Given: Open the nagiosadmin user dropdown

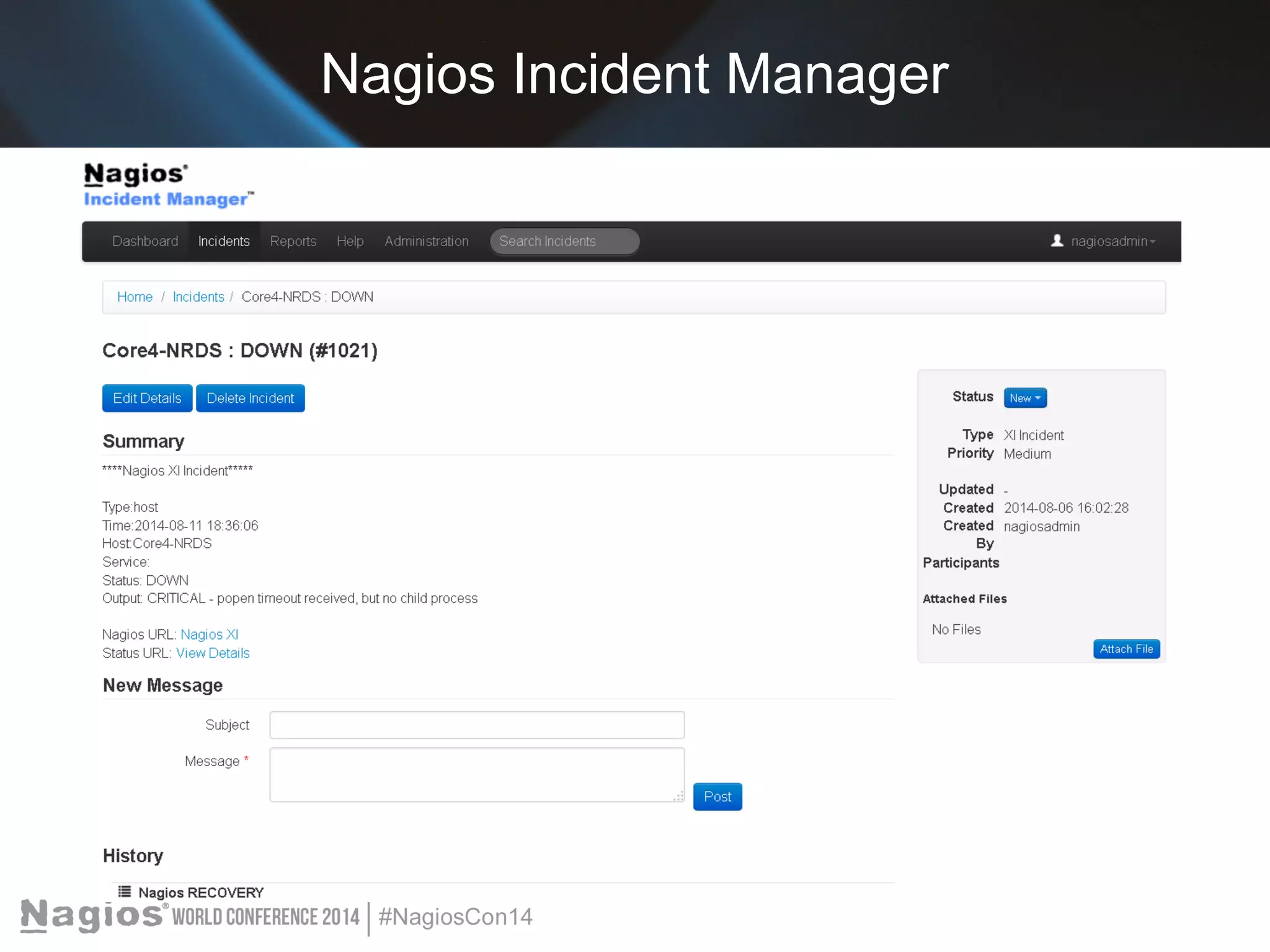Looking at the screenshot, I should pyautogui.click(x=1113, y=241).
